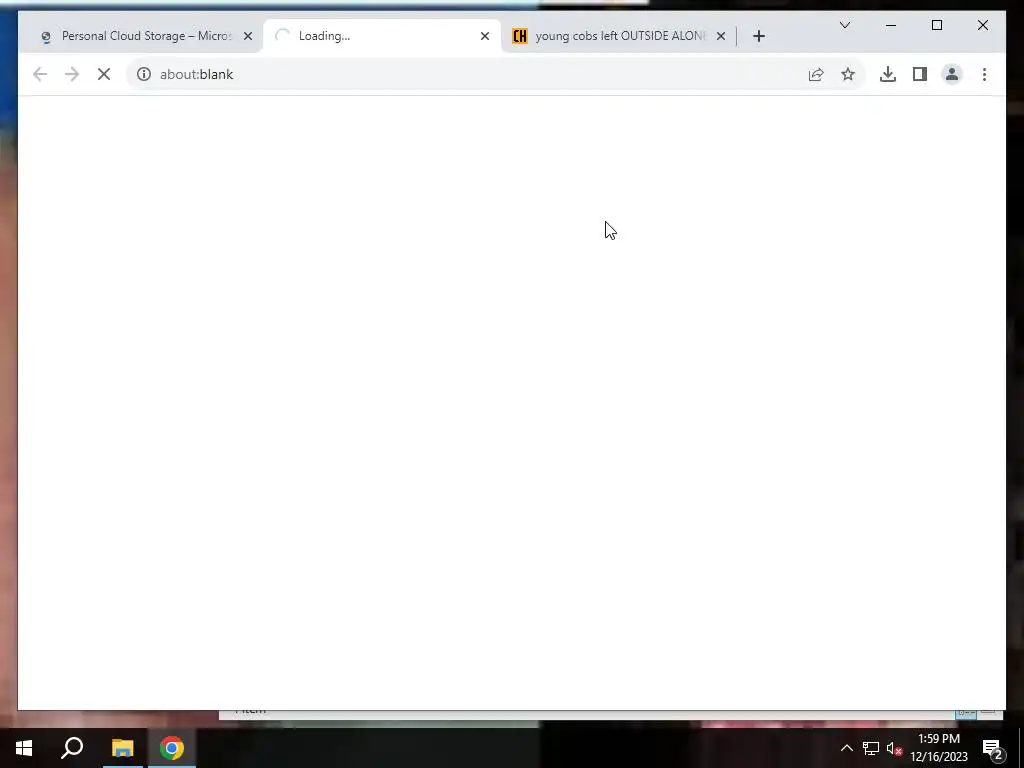Select the Loading... tab
The image size is (1024, 768).
point(381,36)
